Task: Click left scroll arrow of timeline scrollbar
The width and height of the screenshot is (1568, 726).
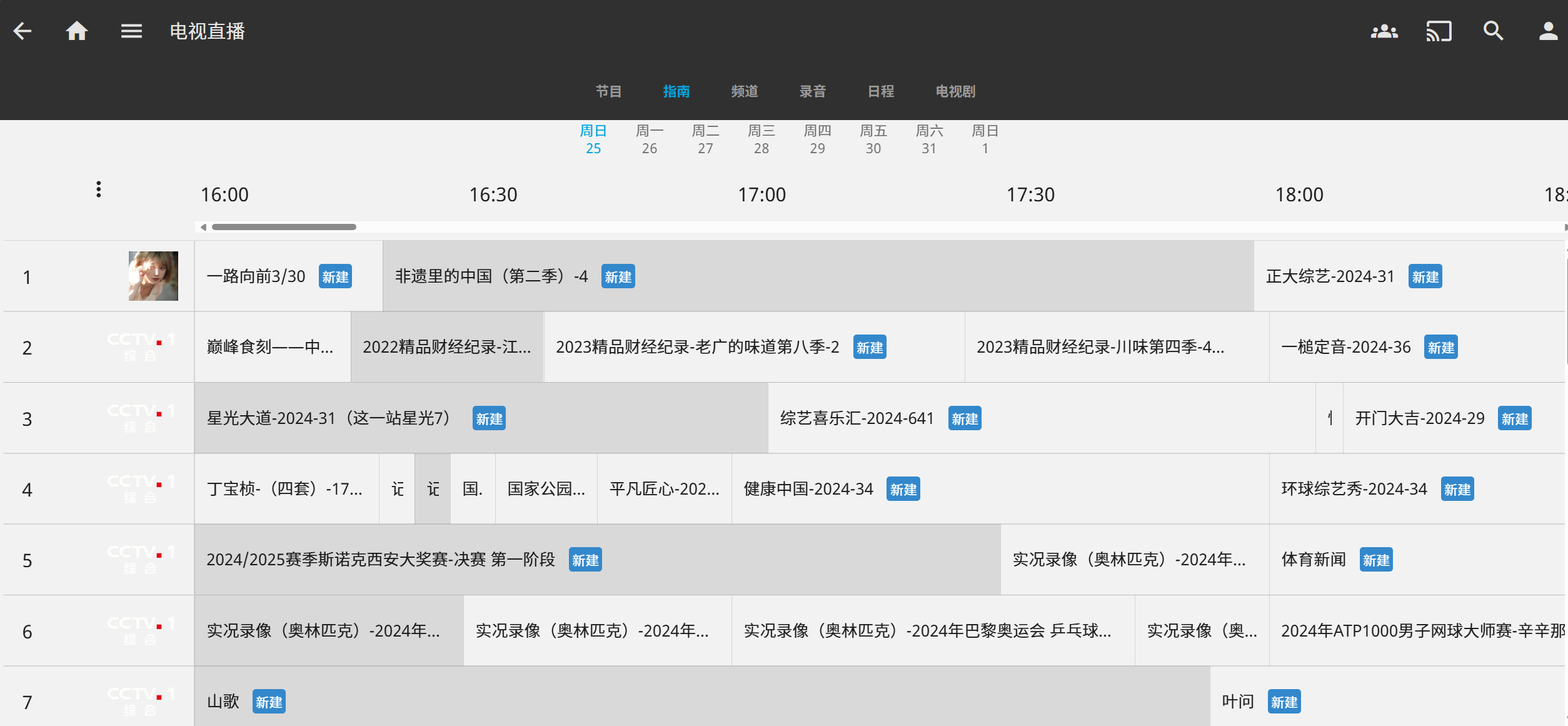Action: (203, 227)
